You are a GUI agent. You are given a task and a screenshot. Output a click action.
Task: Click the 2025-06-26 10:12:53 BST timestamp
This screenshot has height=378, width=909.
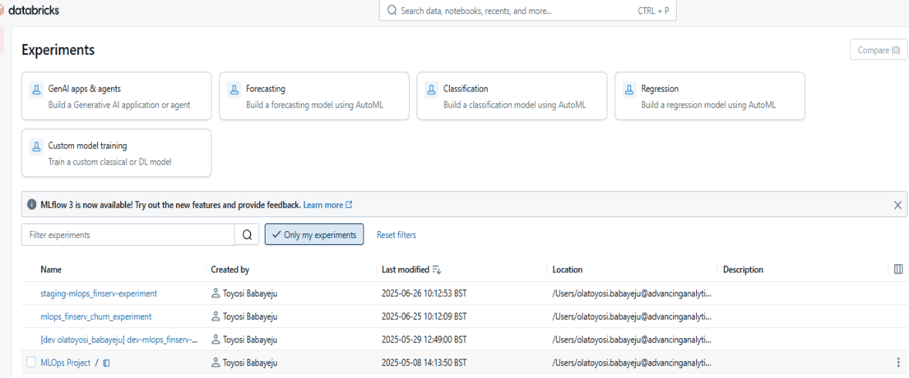pyautogui.click(x=424, y=293)
